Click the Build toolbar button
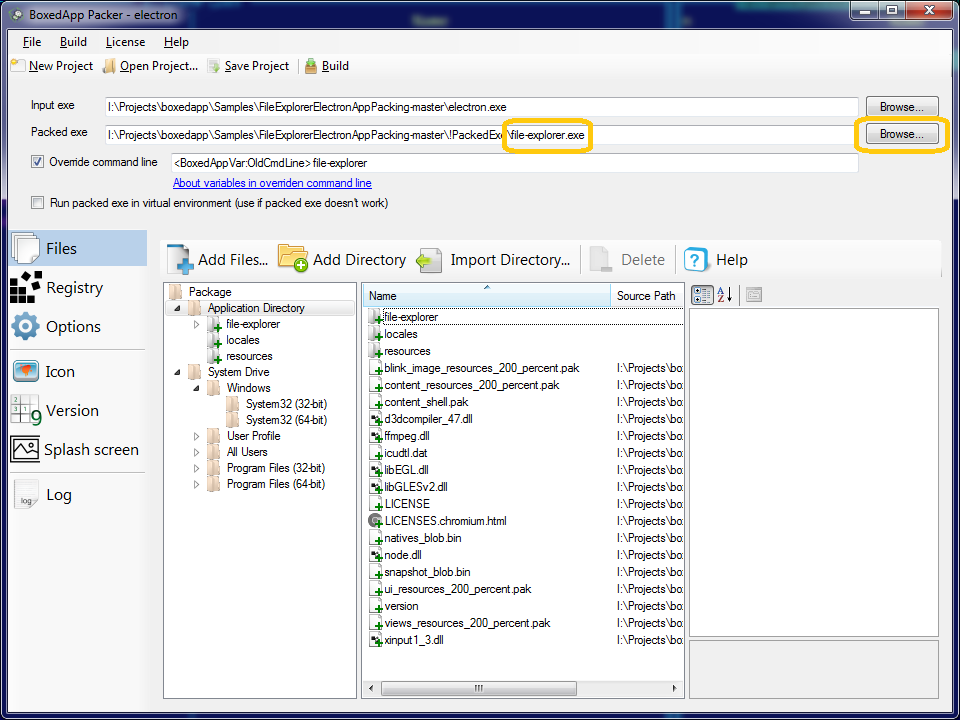Viewport: 960px width, 720px height. (327, 66)
